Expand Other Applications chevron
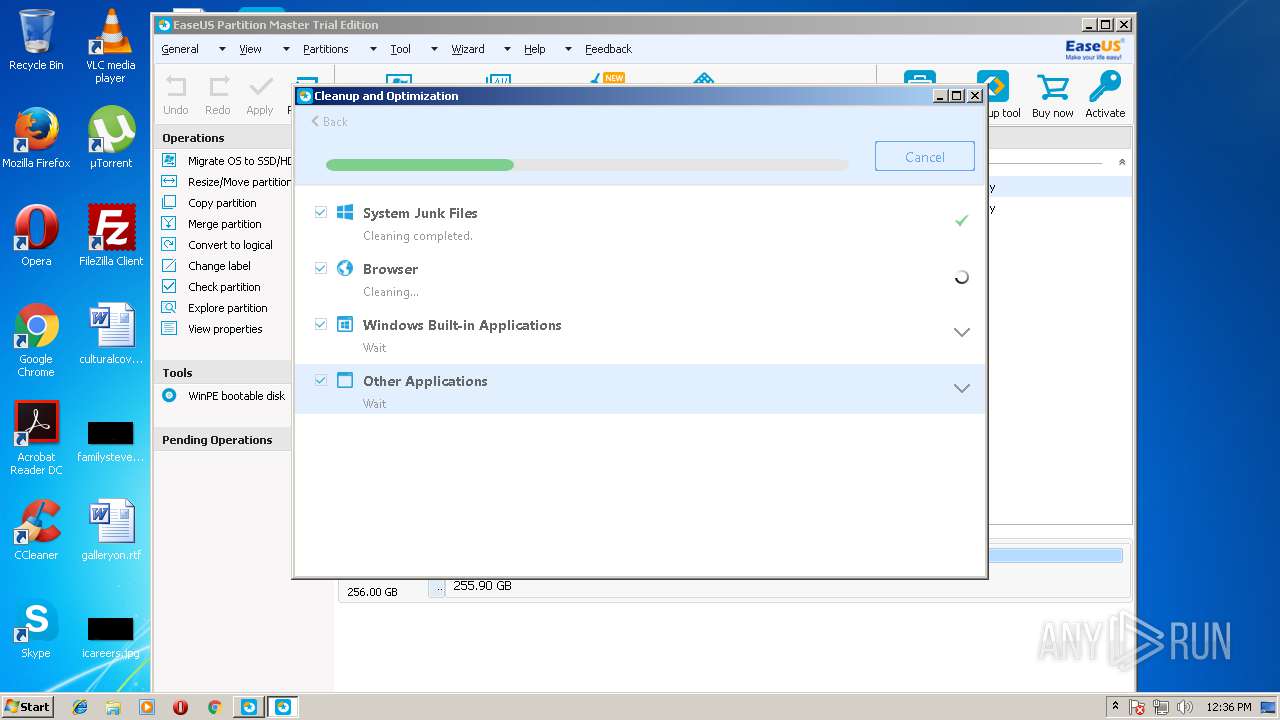The width and height of the screenshot is (1280, 720). tap(962, 388)
